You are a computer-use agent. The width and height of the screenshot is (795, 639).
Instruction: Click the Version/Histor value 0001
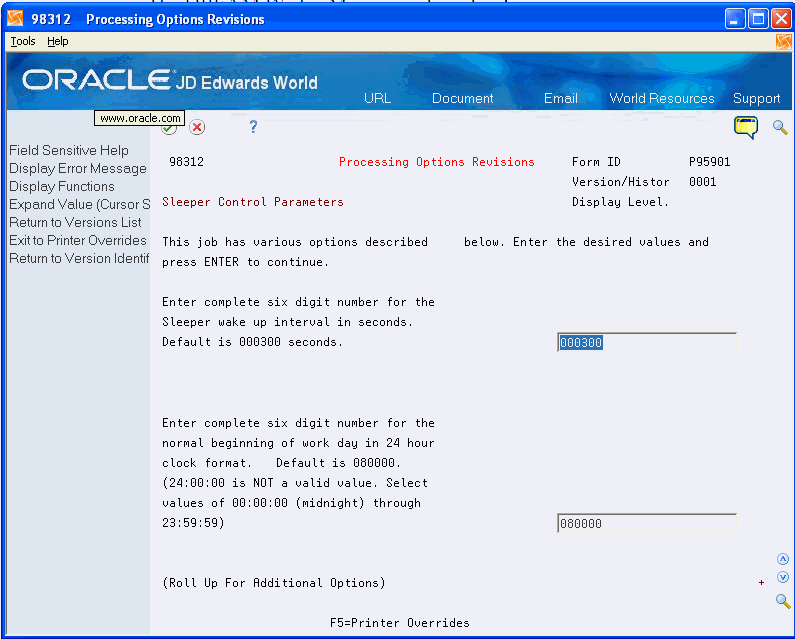(x=702, y=182)
